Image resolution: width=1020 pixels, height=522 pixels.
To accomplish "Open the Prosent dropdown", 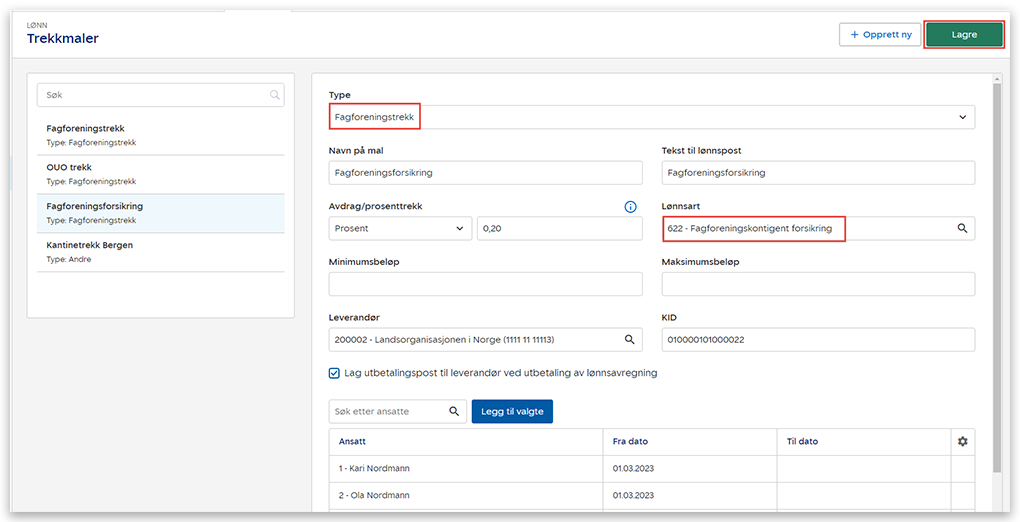I will click(x=400, y=229).
